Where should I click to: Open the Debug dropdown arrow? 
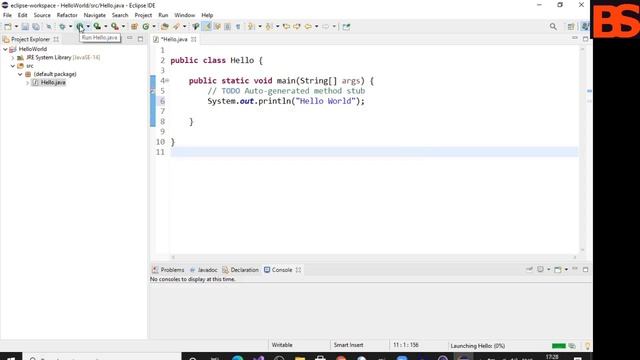70,27
